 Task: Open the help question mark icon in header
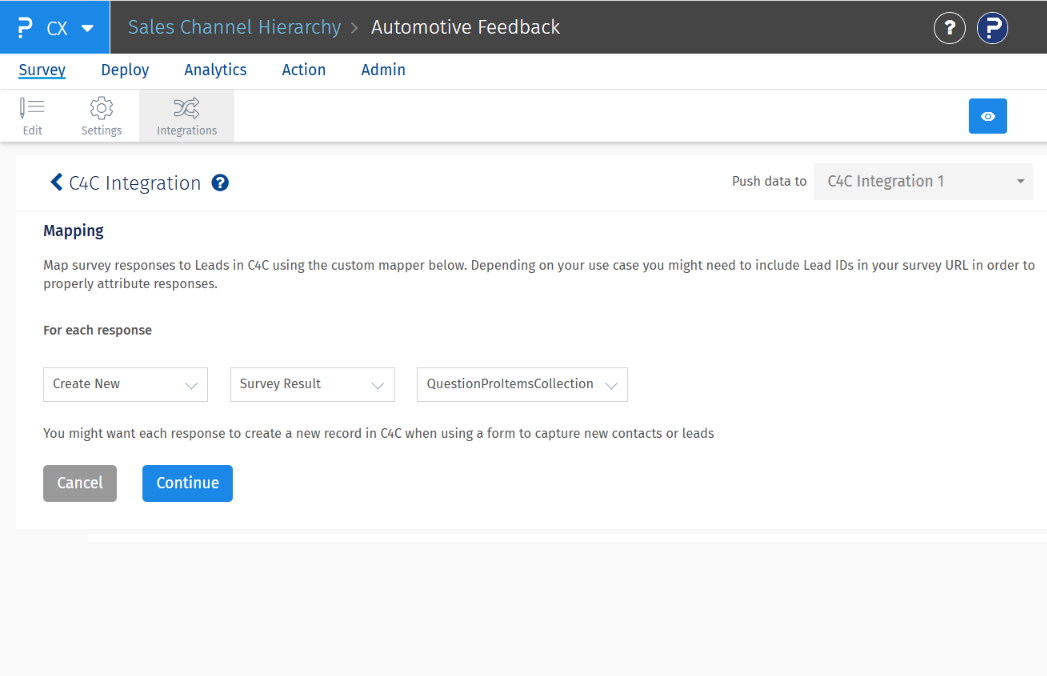(950, 28)
